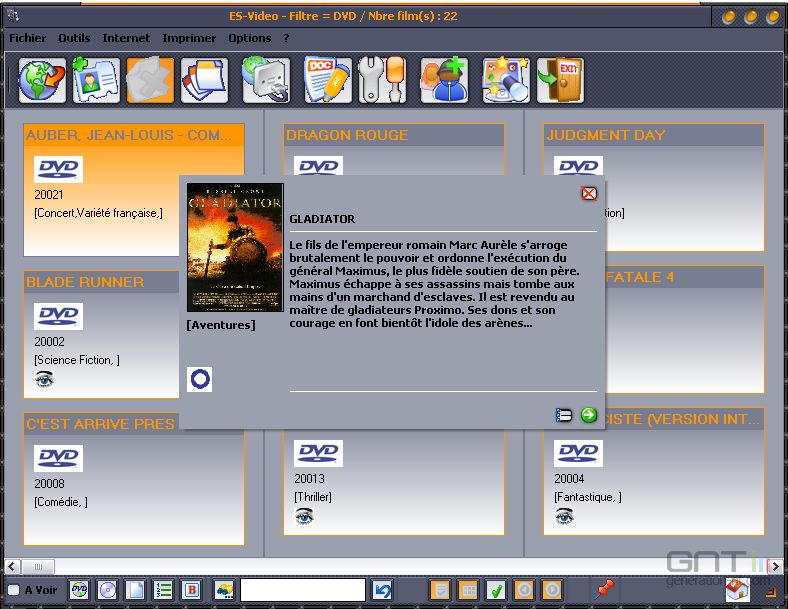This screenshot has height=609, width=788.
Task: Click the blank page icon in bottom bar
Action: pos(135,590)
